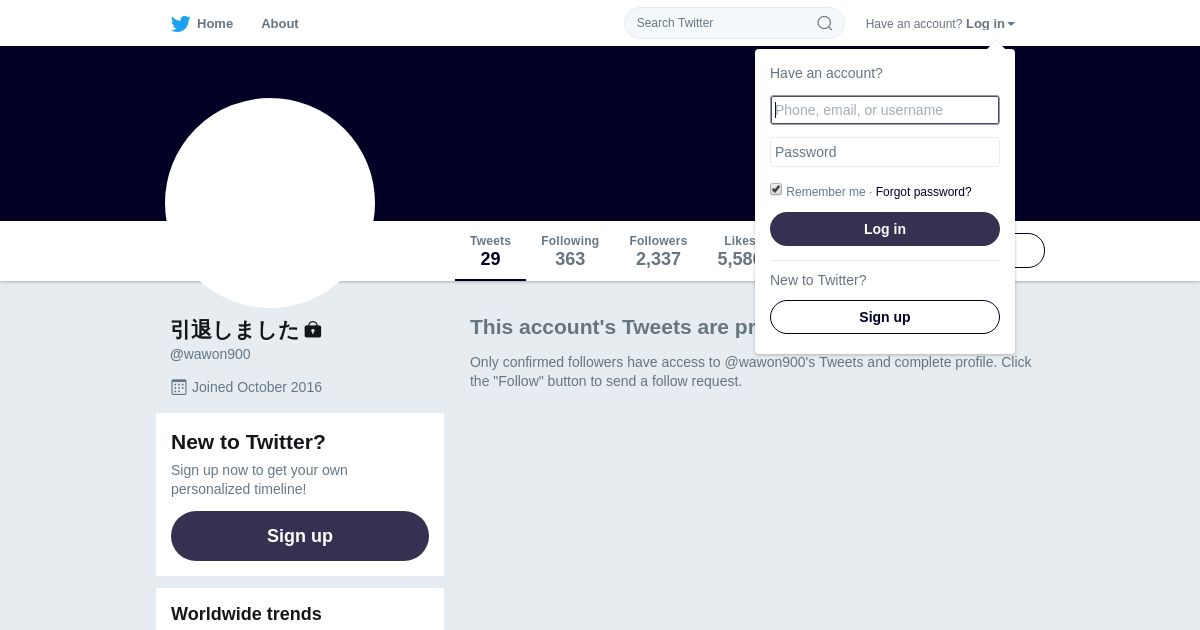Click the Search Twitter box
1200x630 pixels.
[x=720, y=23]
